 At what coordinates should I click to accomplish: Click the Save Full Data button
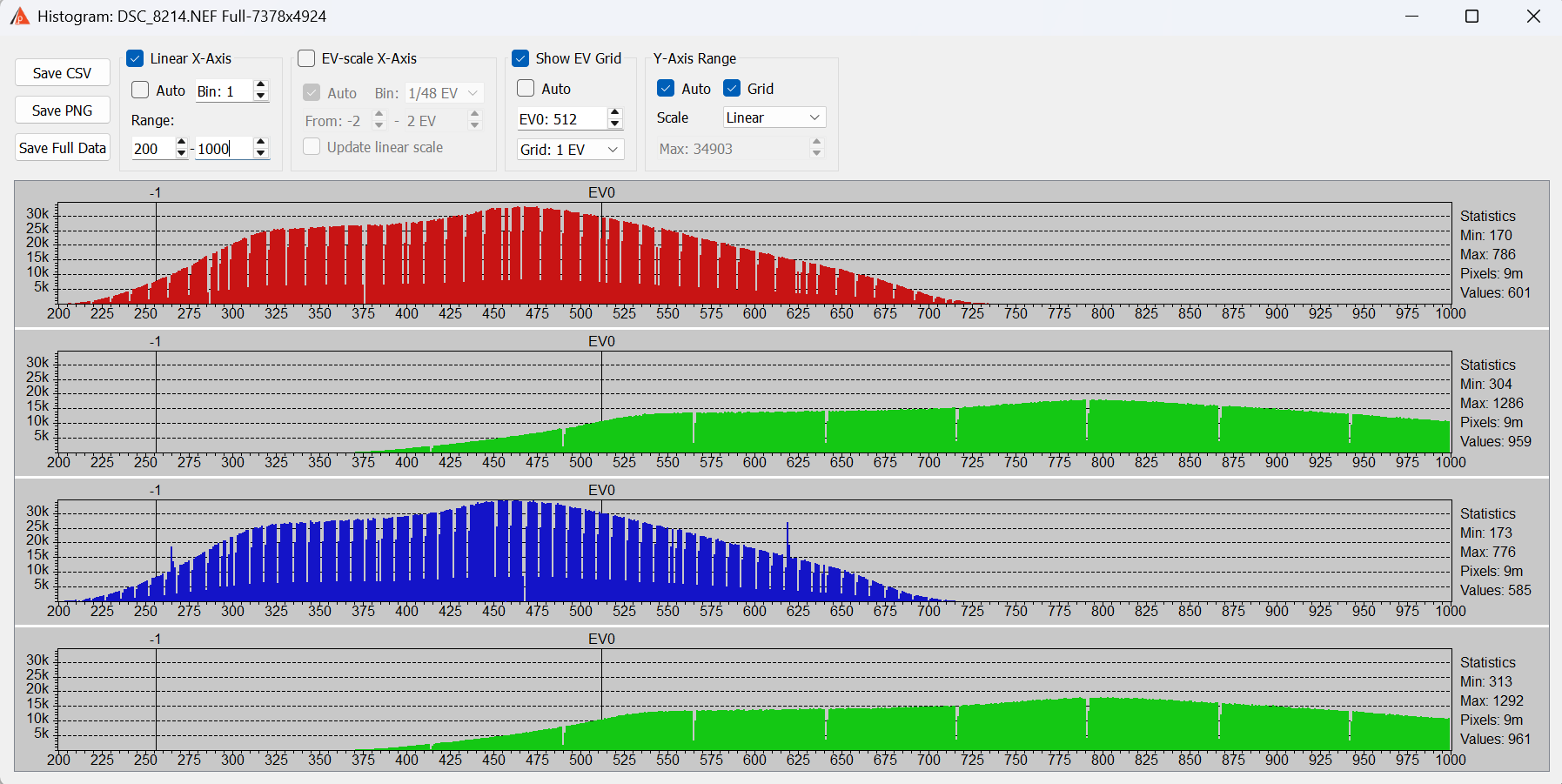point(62,148)
